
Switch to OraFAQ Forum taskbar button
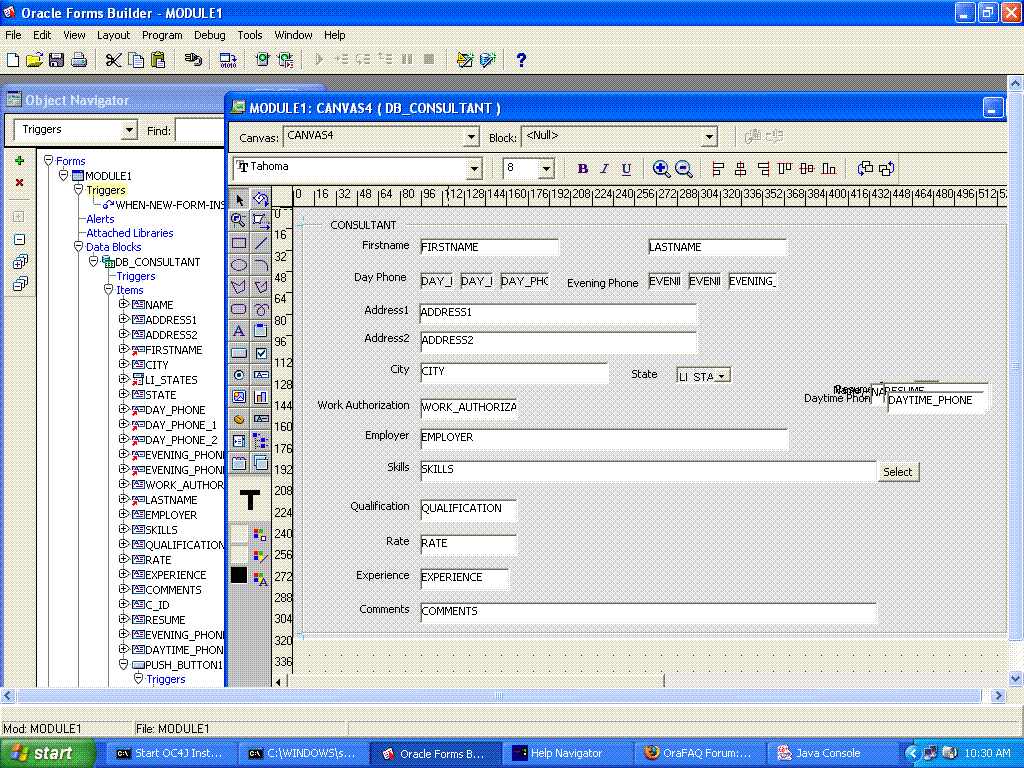click(699, 753)
